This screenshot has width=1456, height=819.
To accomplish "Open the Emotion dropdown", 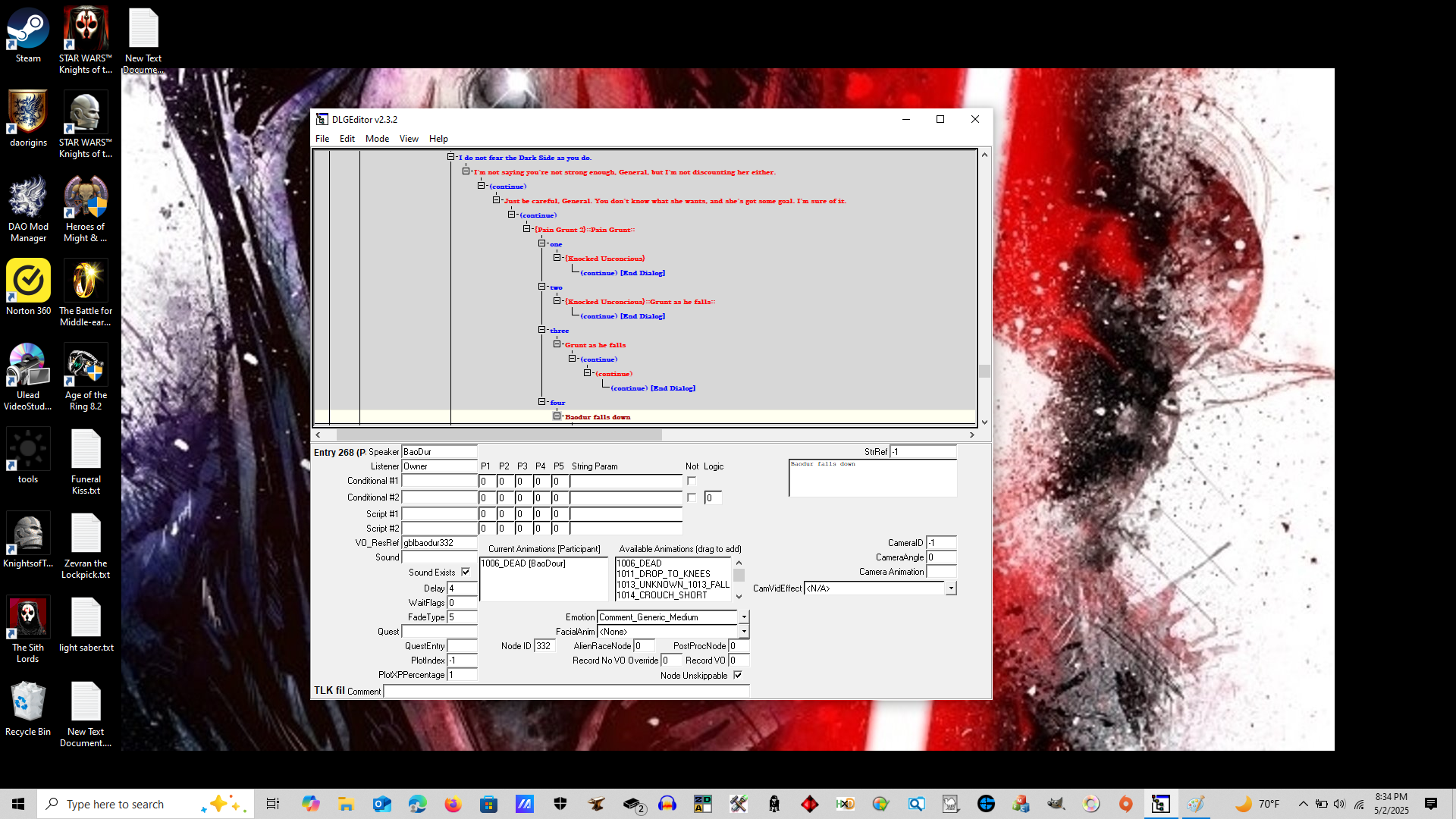I will point(744,617).
